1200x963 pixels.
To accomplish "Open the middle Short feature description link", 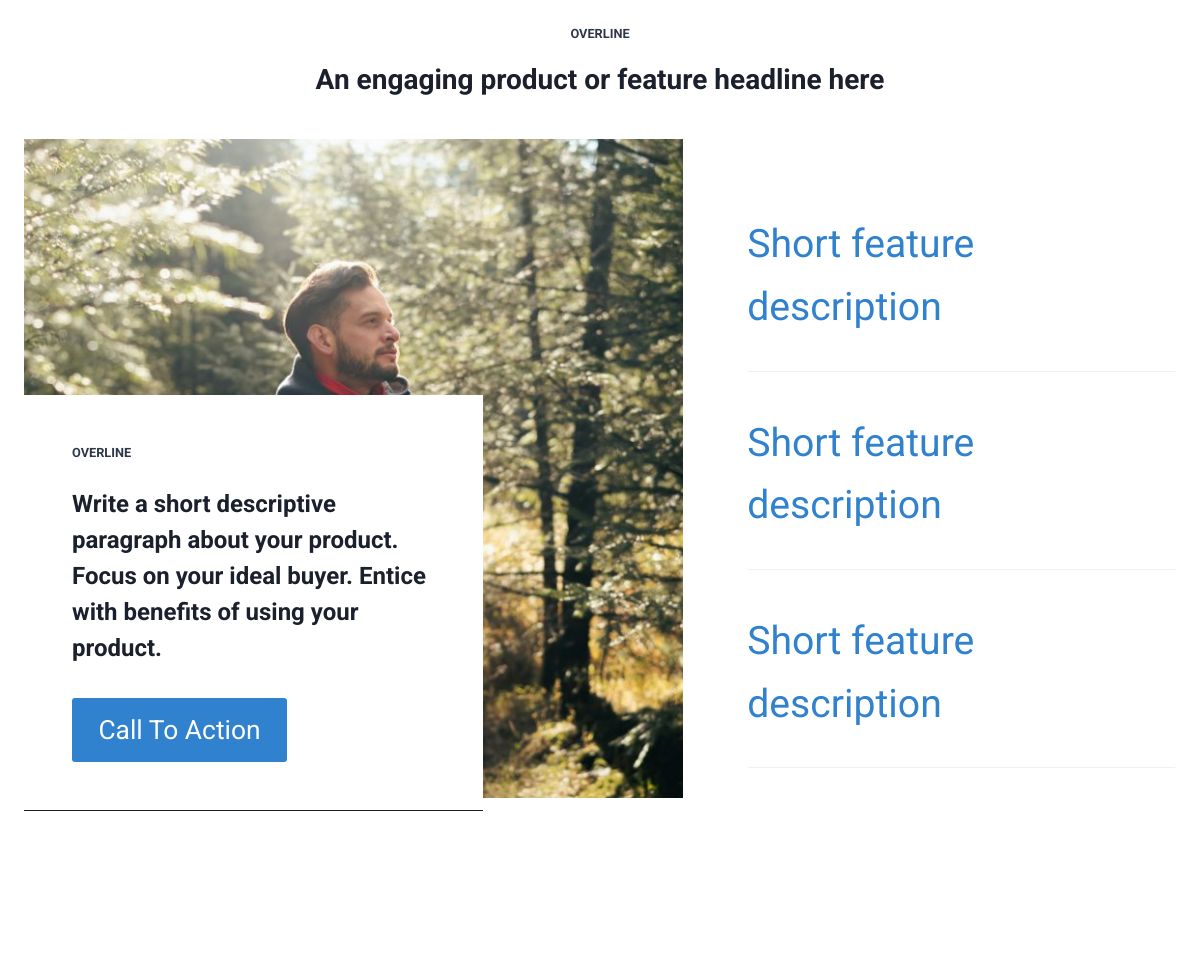I will click(x=860, y=473).
